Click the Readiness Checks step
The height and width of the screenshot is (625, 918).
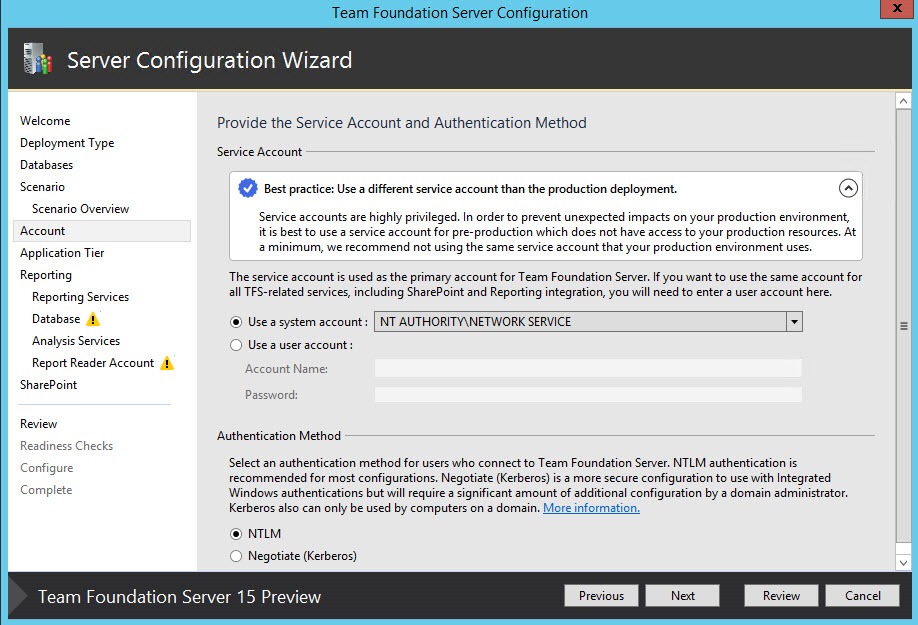pos(66,446)
